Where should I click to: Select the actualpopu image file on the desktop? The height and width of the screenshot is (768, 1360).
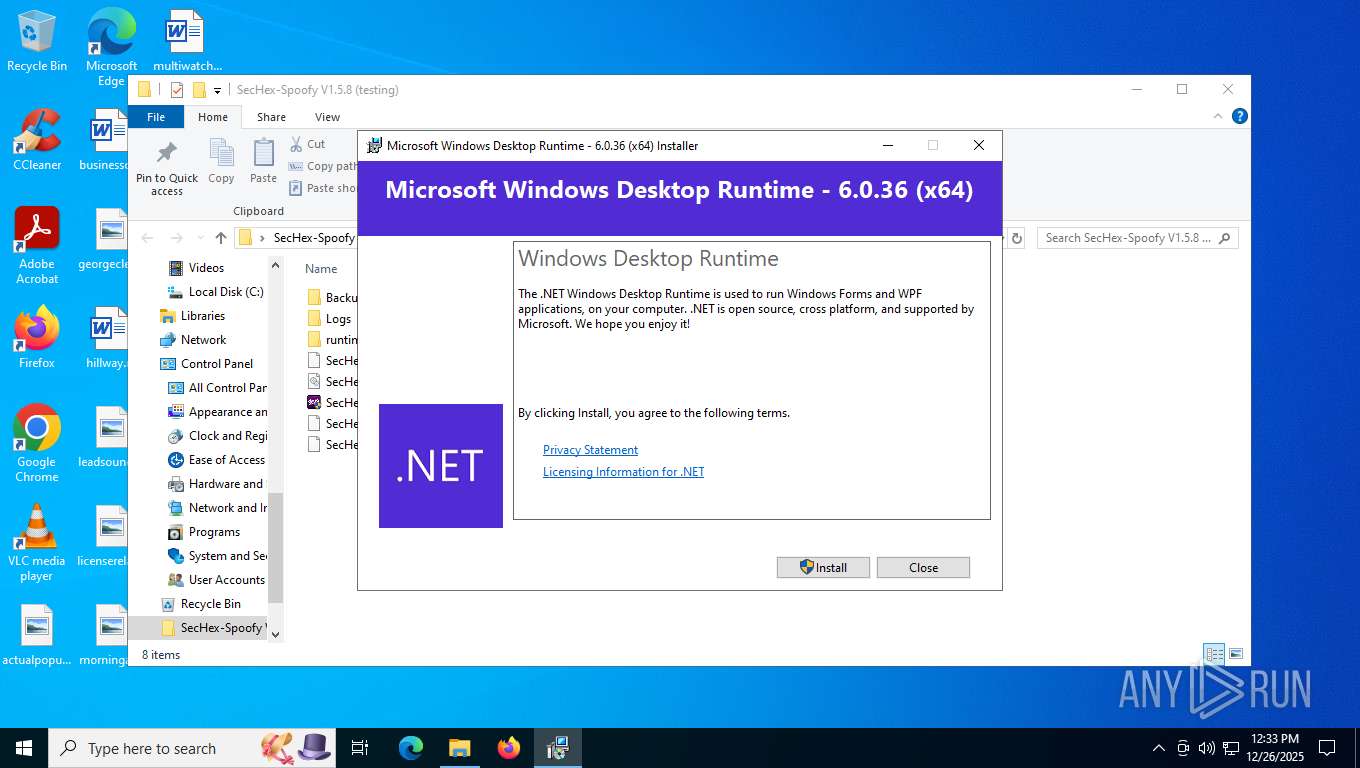tap(37, 635)
